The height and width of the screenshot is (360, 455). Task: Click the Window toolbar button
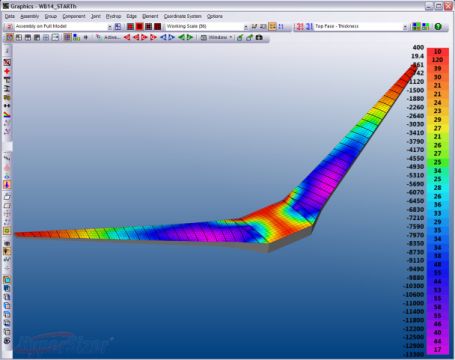pos(216,37)
